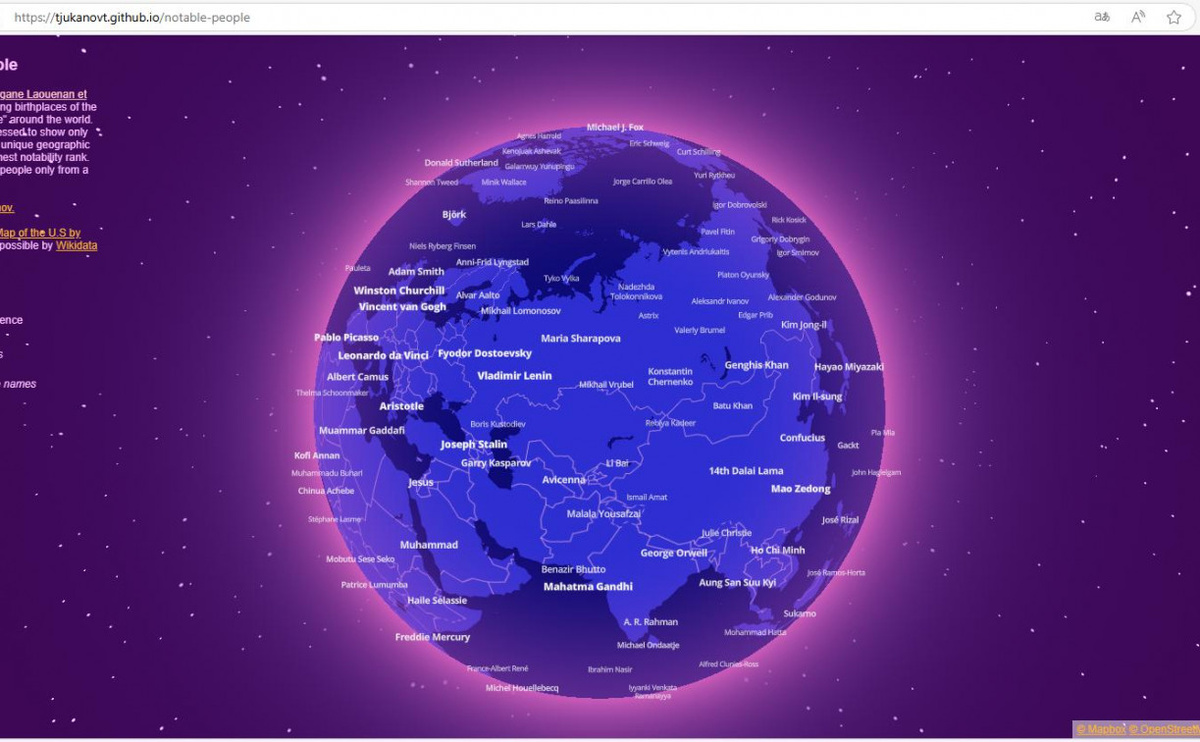Click the Mobutu Sese Seko label
Image resolution: width=1200 pixels, height=742 pixels.
click(360, 559)
